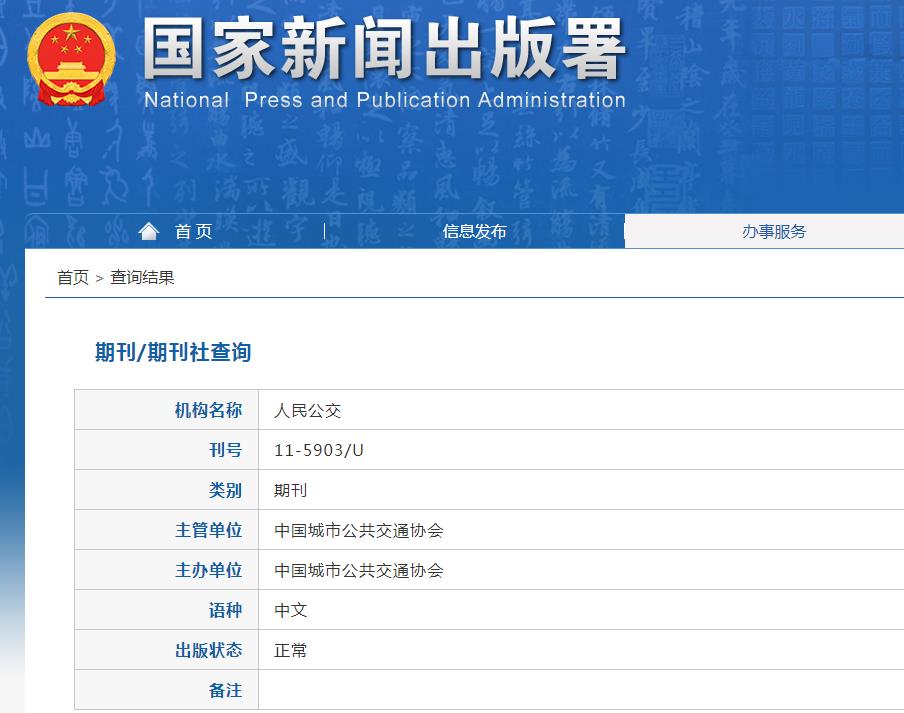Click the divider between nav tabs
This screenshot has width=904, height=713.
pos(324,231)
